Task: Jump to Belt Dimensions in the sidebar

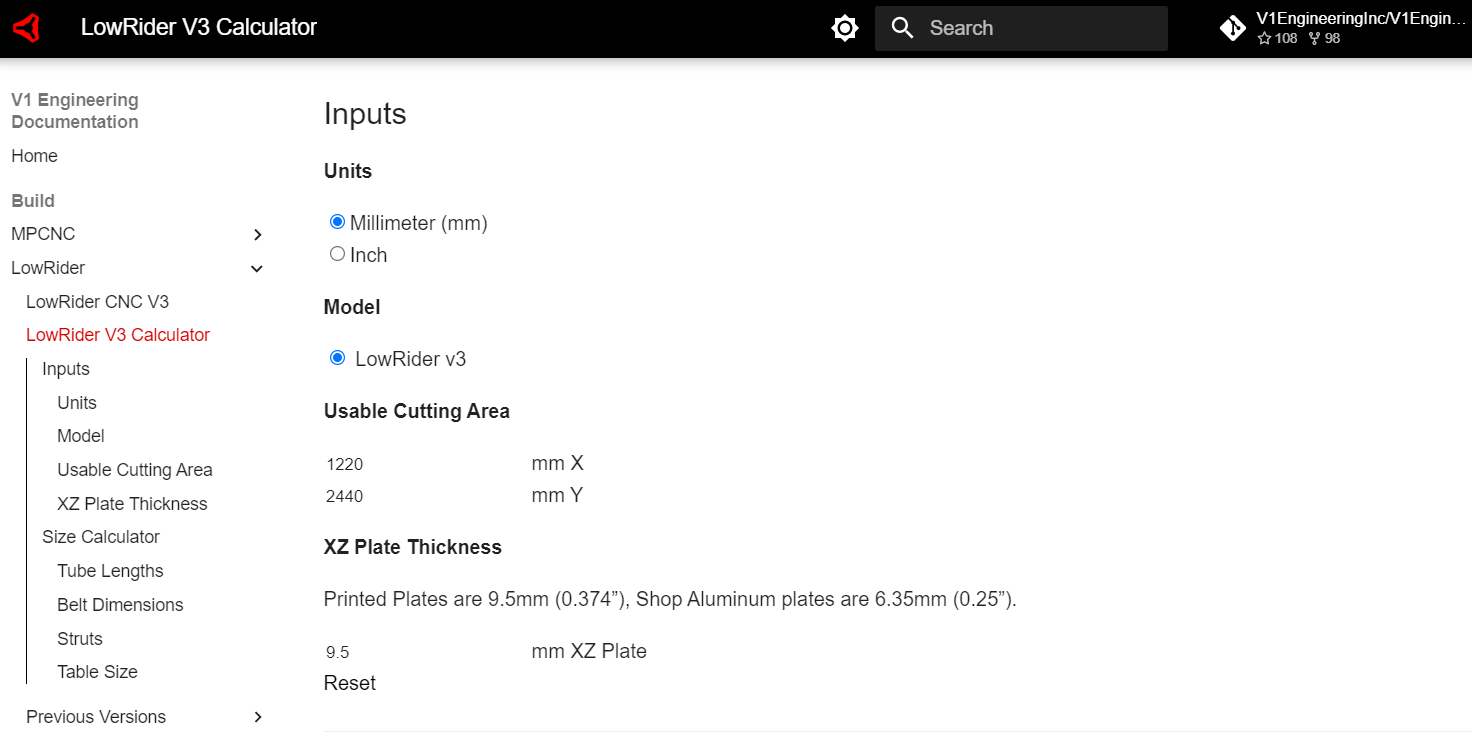Action: pos(120,604)
